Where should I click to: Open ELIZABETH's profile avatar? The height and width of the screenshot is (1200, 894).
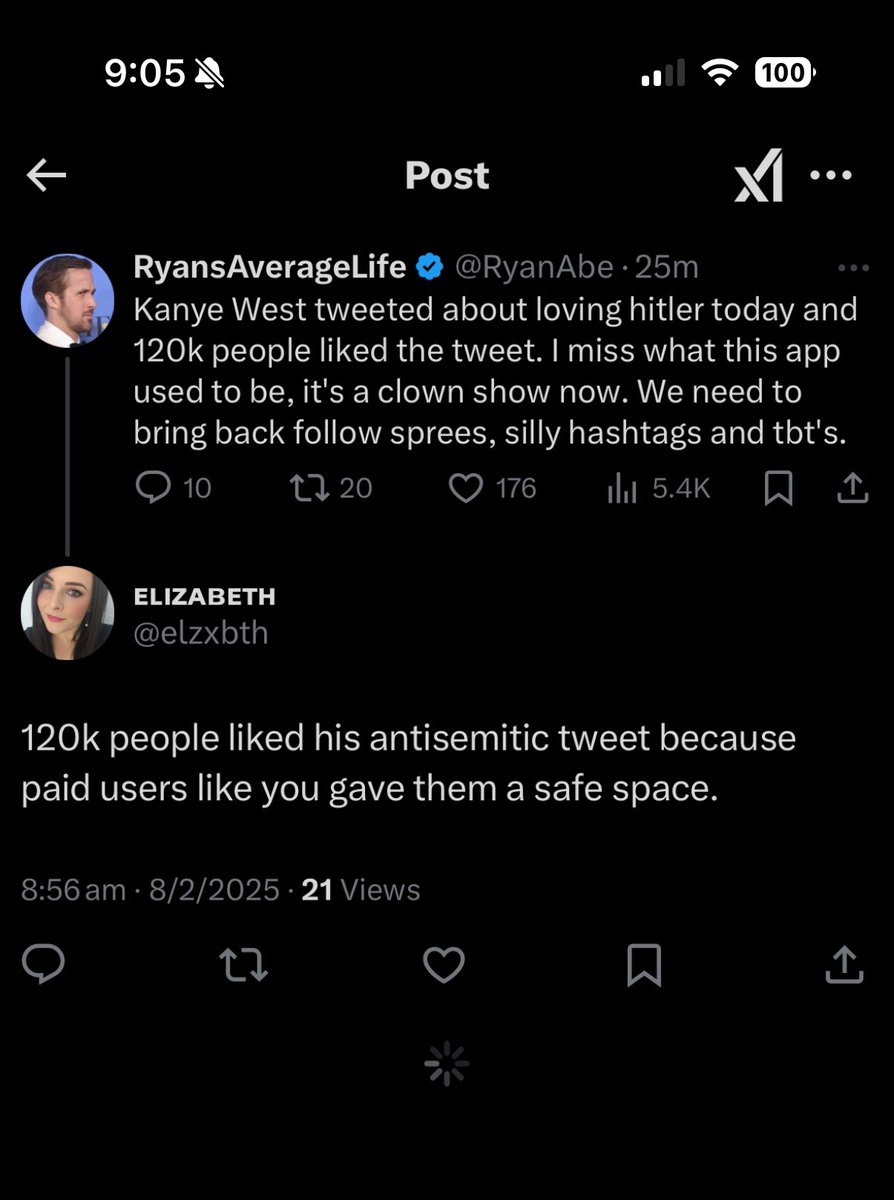(68, 613)
